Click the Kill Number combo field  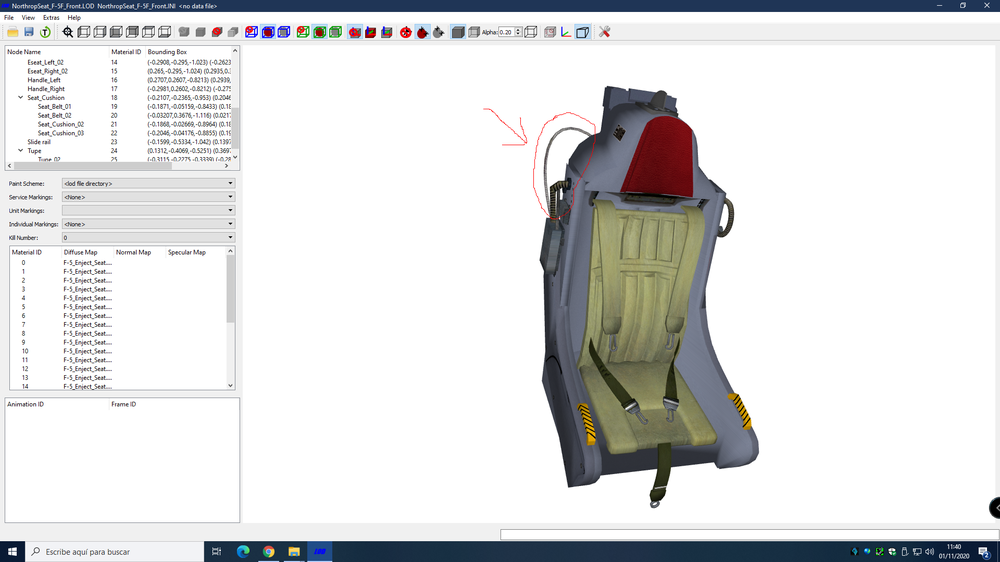[148, 237]
